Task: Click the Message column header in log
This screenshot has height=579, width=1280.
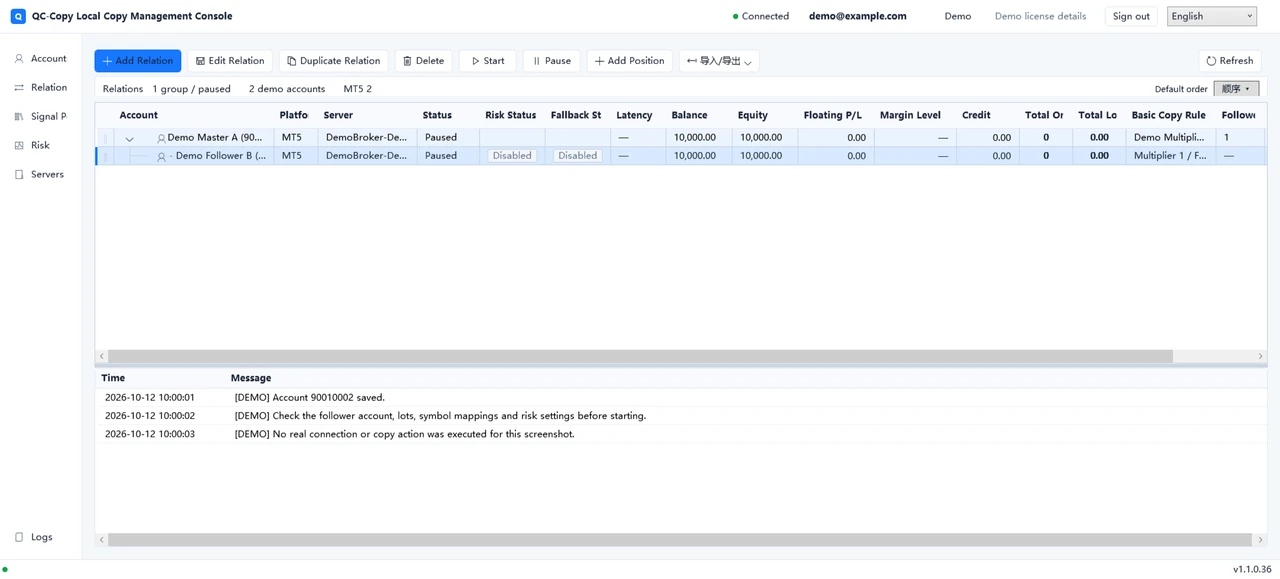Action: click(x=251, y=378)
